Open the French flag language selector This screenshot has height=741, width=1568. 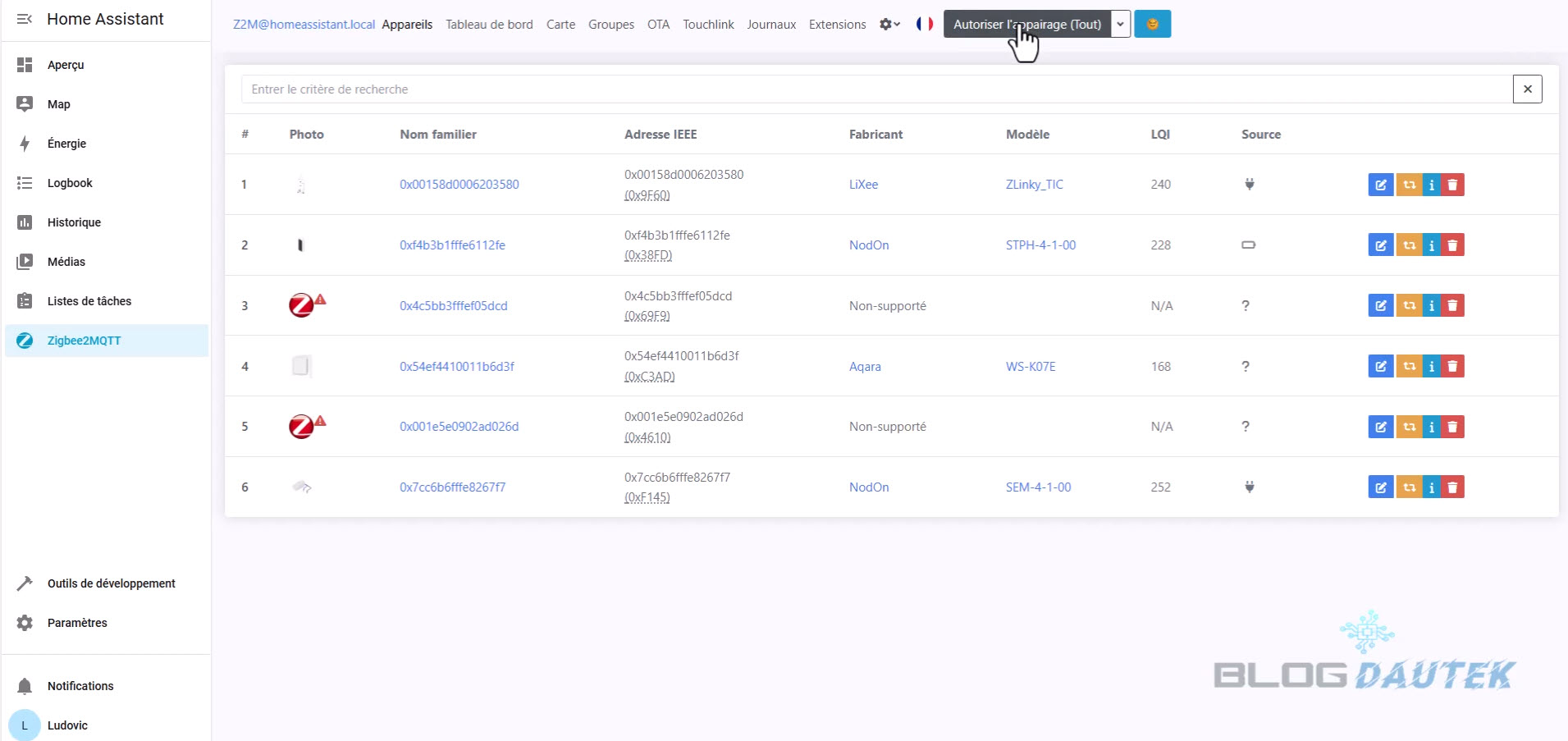point(925,25)
